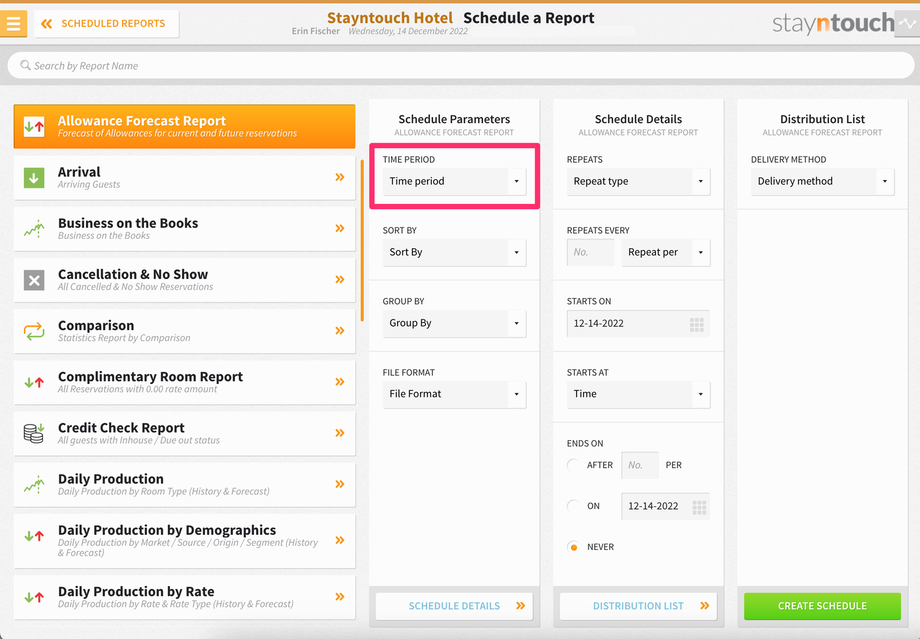Click the Cancellation & No Show X icon
This screenshot has height=639, width=920.
click(34, 280)
